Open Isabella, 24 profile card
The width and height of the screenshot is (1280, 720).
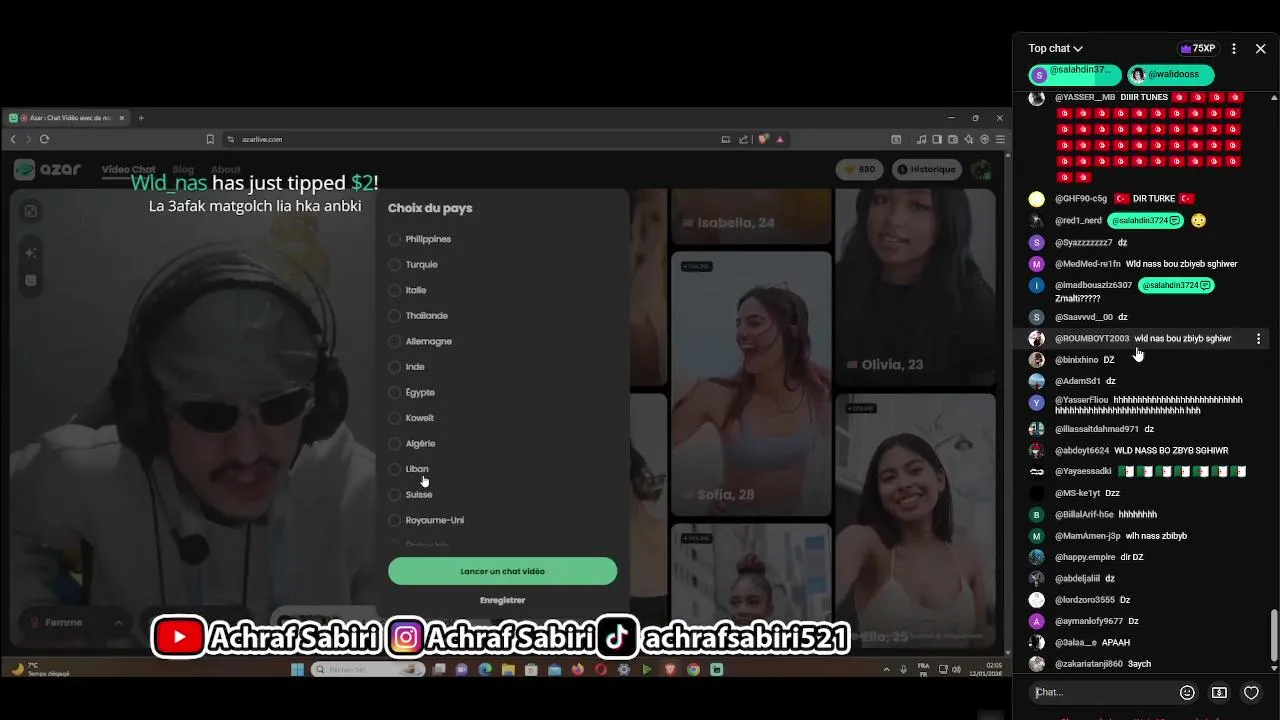[751, 216]
